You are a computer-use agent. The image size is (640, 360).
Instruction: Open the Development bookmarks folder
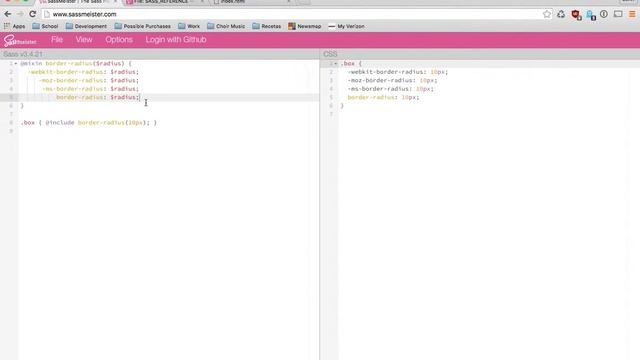86,26
